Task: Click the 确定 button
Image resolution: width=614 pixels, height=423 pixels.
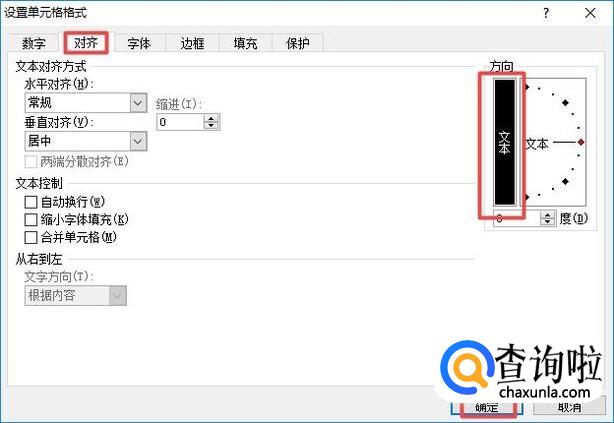Action: click(487, 407)
